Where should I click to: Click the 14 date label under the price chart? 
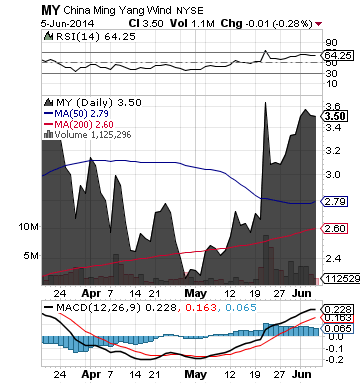[x=135, y=294]
